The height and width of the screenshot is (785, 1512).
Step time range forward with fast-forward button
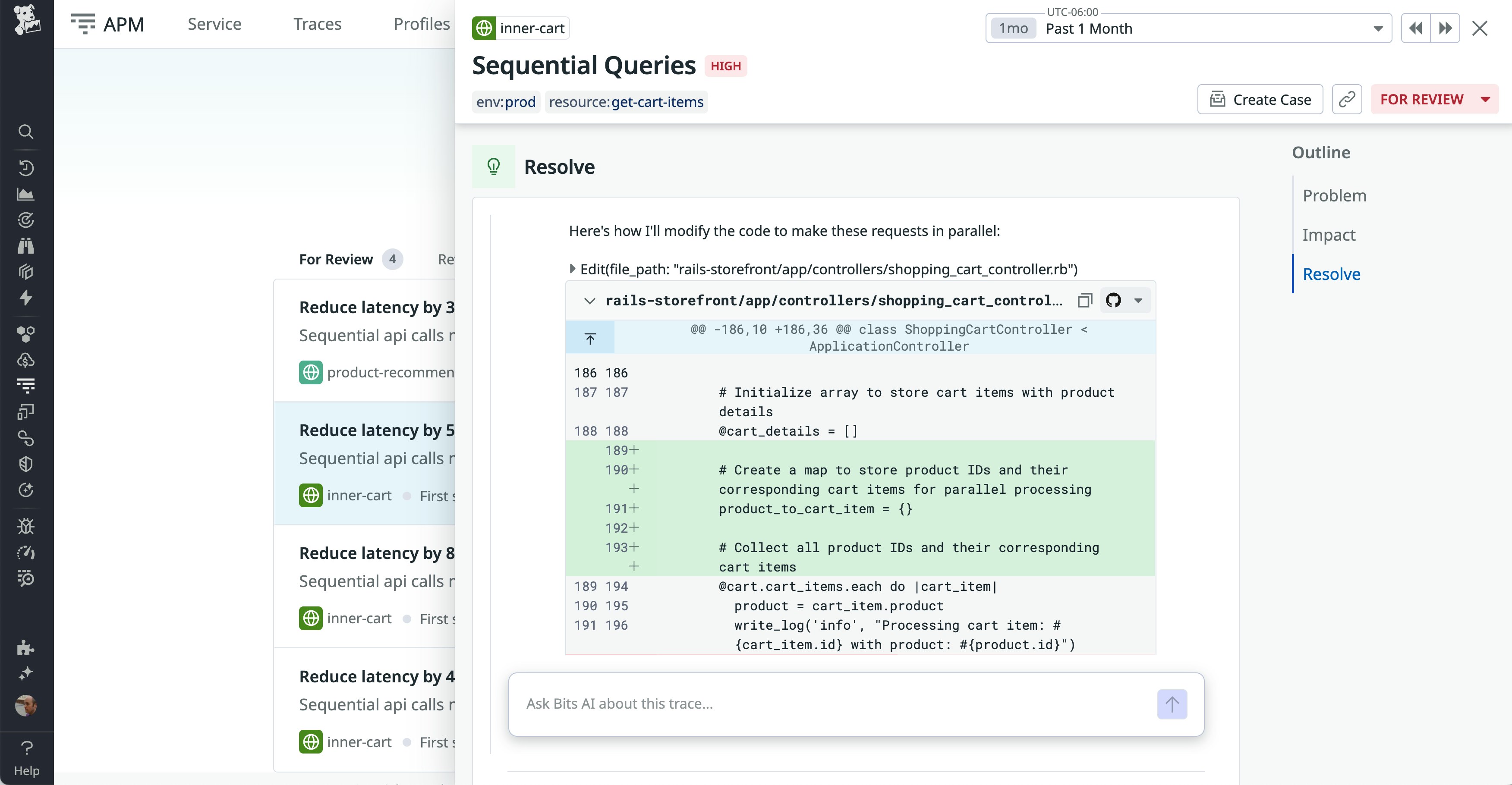click(1445, 28)
